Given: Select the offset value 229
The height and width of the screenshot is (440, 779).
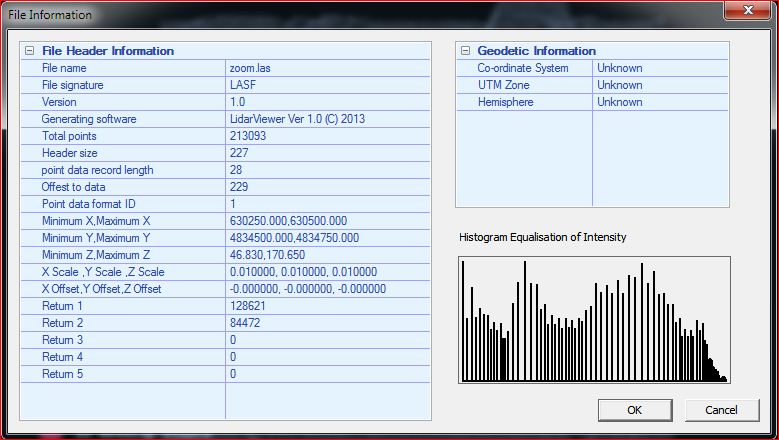Looking at the screenshot, I should (239, 187).
